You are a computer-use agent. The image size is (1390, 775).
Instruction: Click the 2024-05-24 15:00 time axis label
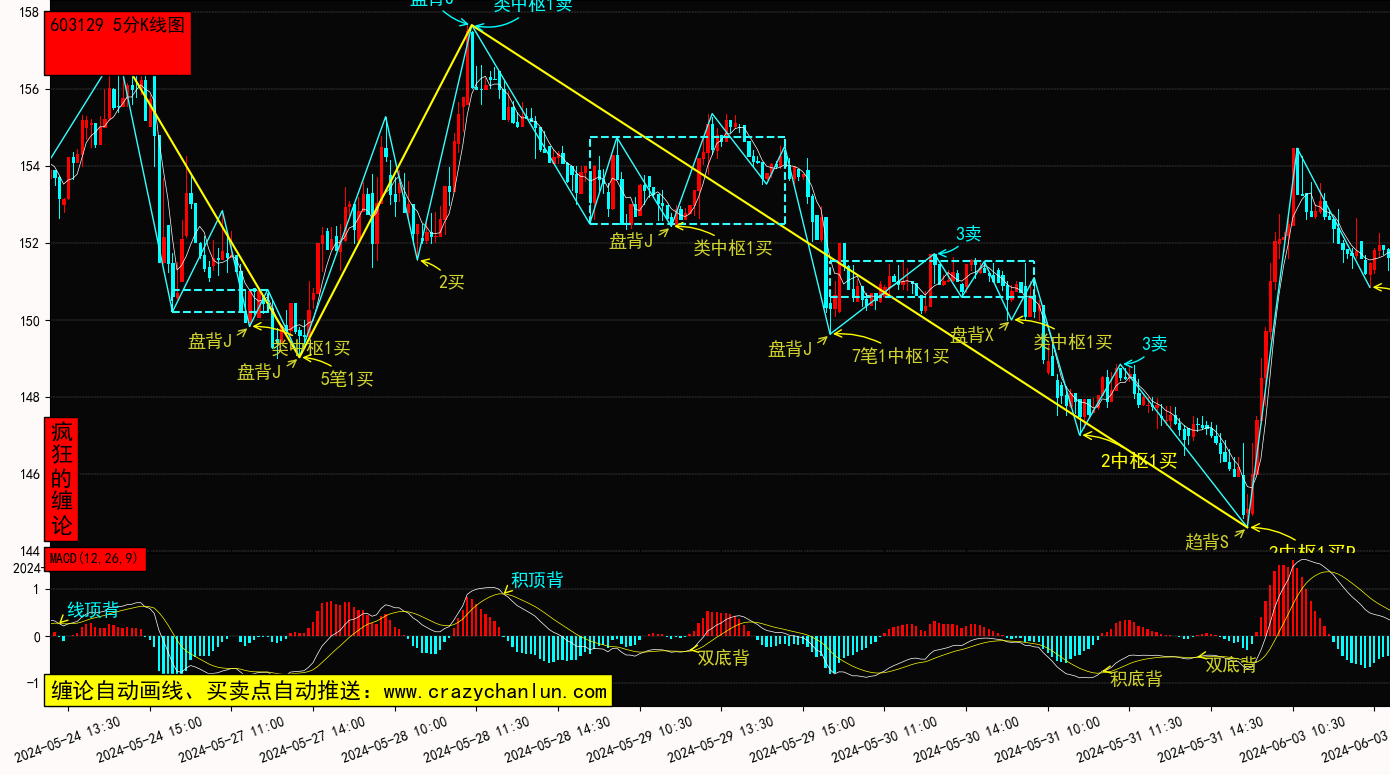[x=148, y=740]
